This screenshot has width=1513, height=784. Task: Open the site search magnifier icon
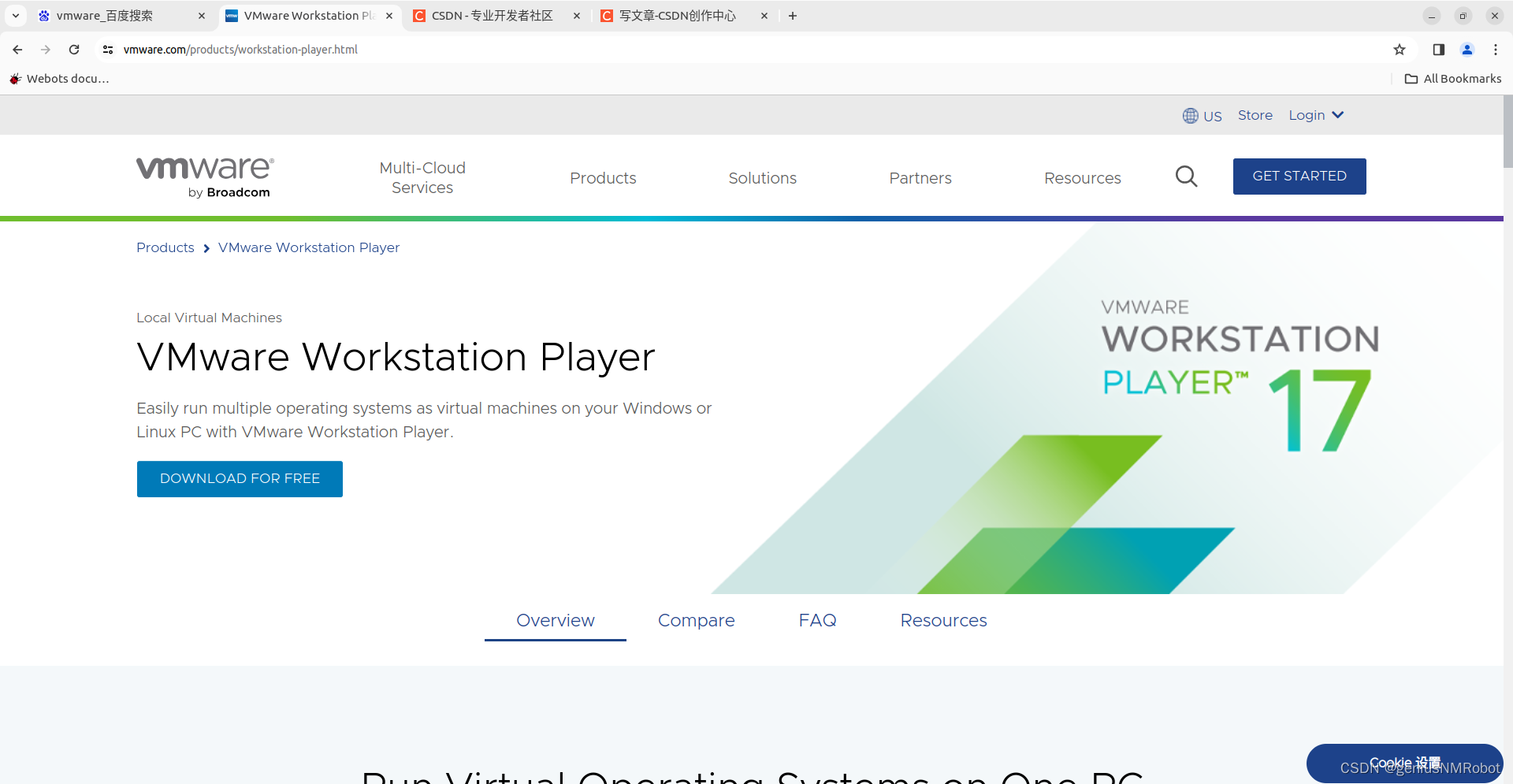coord(1186,176)
